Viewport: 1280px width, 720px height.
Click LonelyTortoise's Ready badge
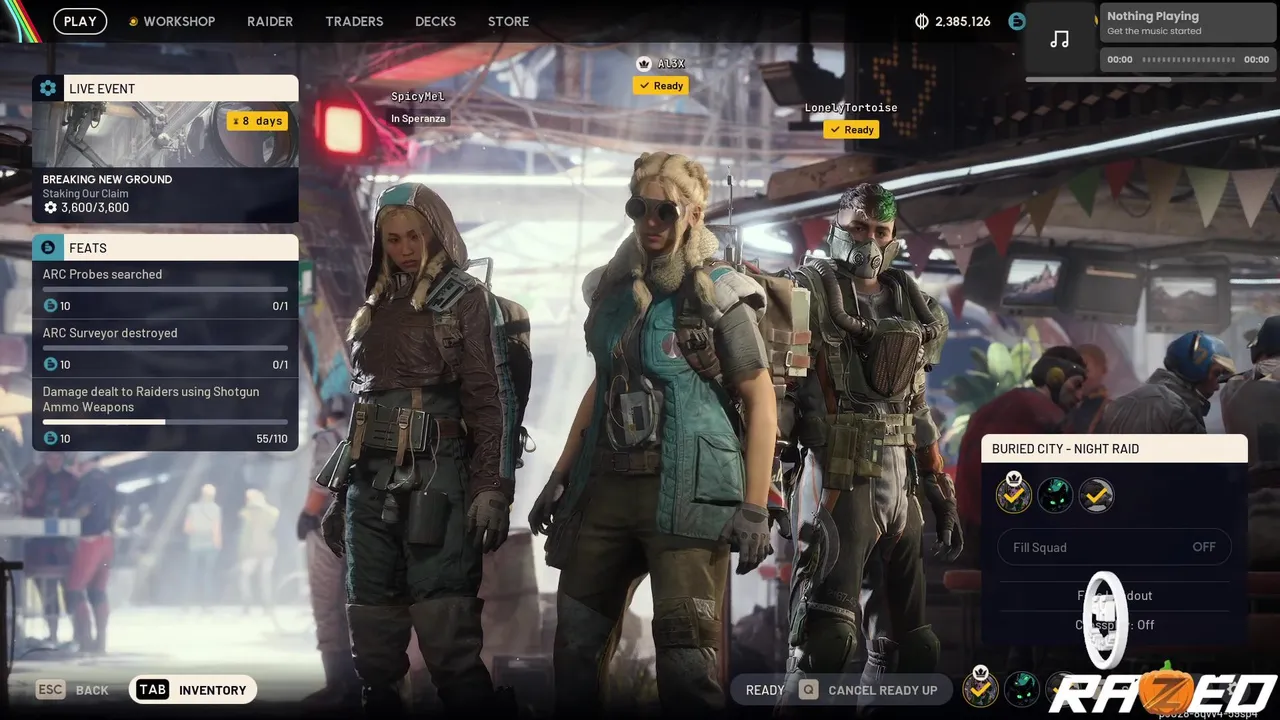(x=851, y=130)
